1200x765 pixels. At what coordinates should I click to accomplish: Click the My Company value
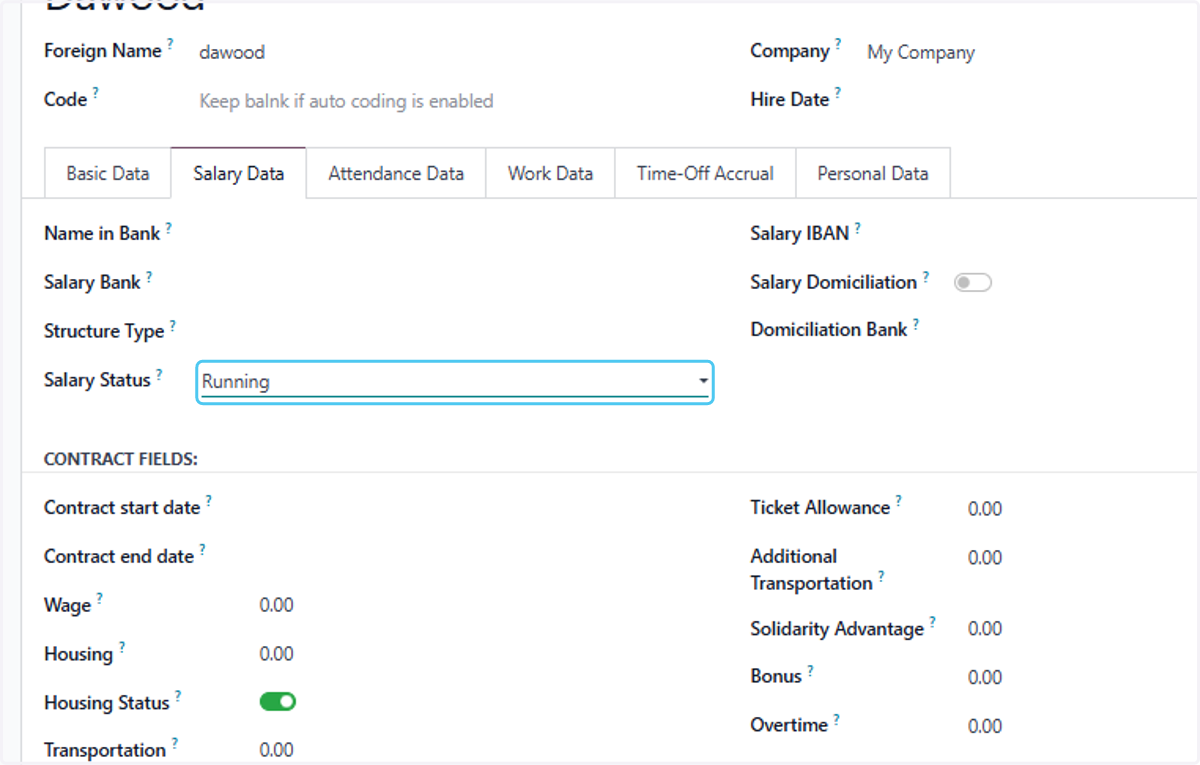(x=921, y=52)
